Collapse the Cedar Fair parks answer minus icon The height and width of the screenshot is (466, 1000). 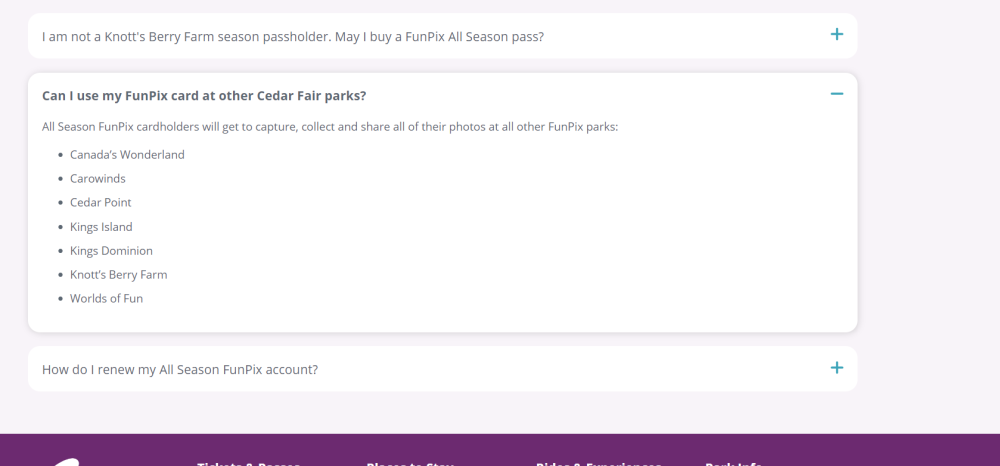pos(837,94)
